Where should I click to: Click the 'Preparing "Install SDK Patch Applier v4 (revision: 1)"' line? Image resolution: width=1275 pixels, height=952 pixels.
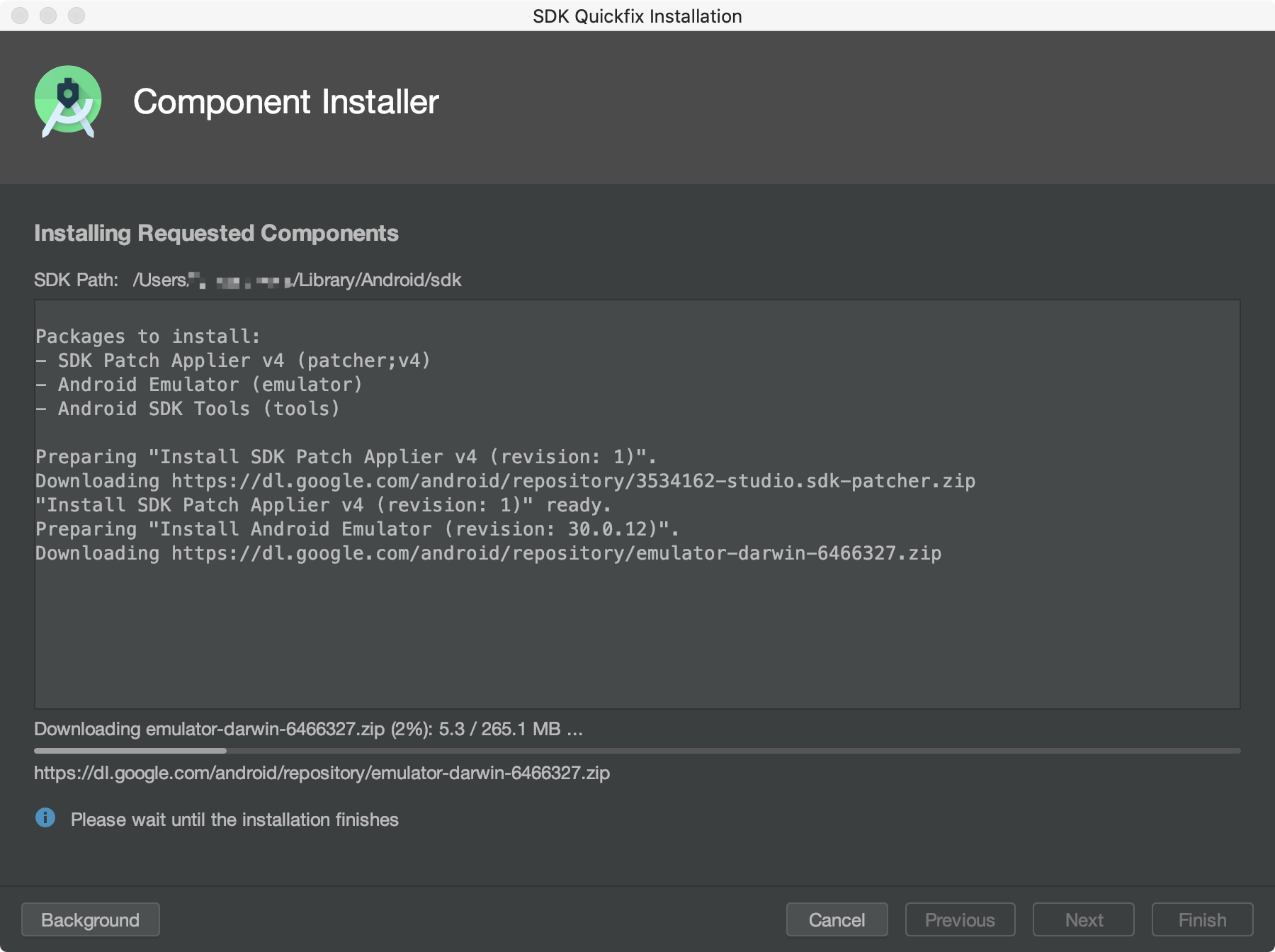pyautogui.click(x=346, y=457)
